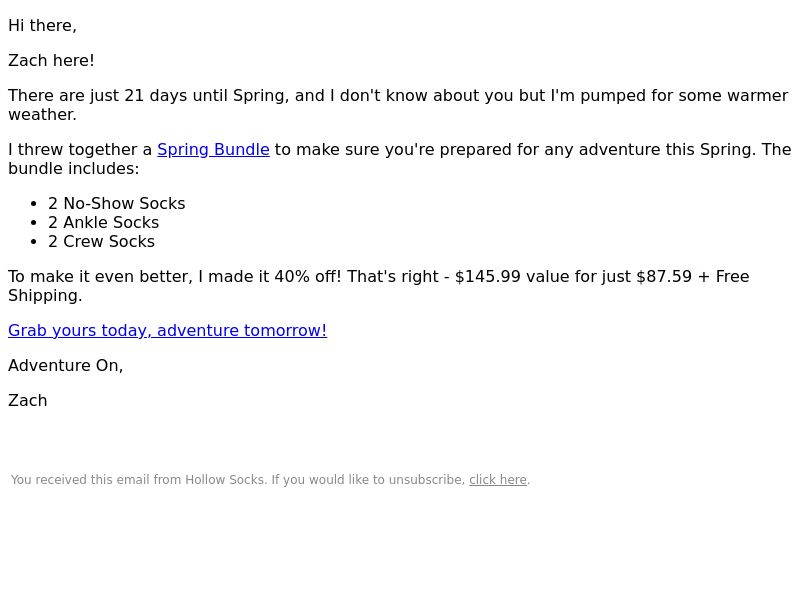Screen dimensions: 800x600
Task: Click the '$145.99' value text
Action: (x=488, y=277)
